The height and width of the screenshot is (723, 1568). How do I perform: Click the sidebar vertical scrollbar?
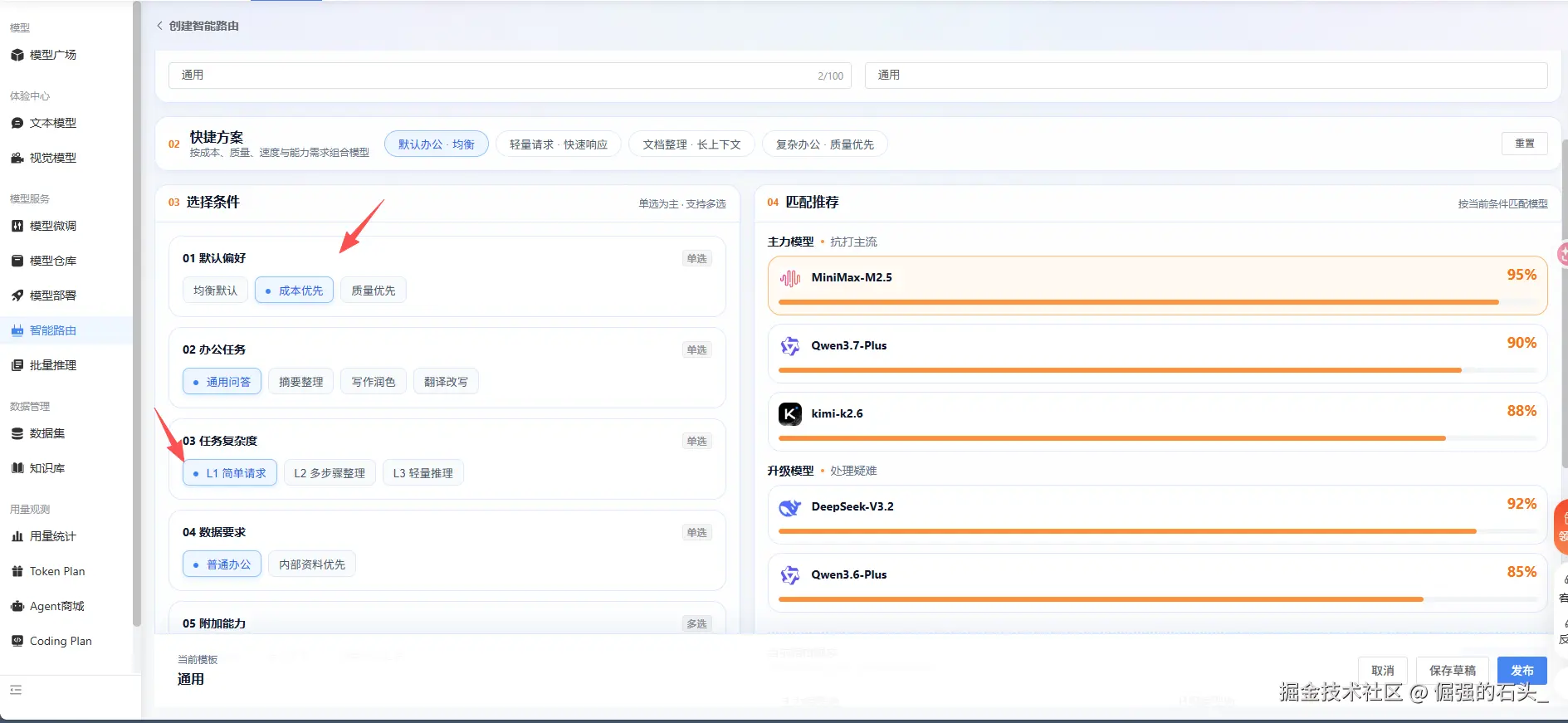click(x=137, y=314)
